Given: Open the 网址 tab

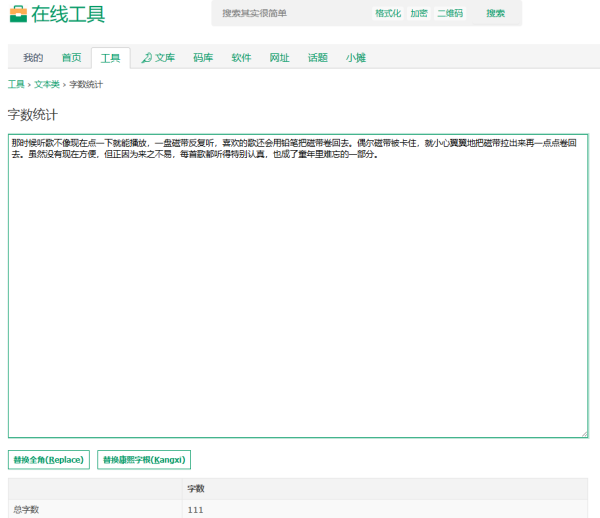Looking at the screenshot, I should pyautogui.click(x=279, y=58).
